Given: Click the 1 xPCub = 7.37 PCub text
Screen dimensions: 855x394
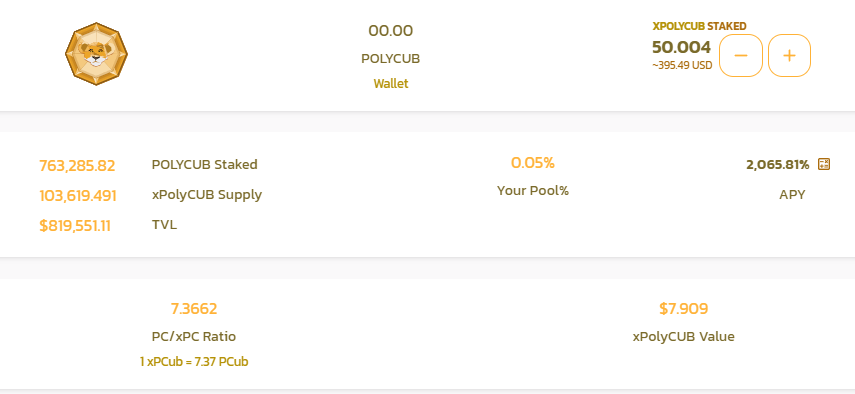Looking at the screenshot, I should [x=194, y=361].
